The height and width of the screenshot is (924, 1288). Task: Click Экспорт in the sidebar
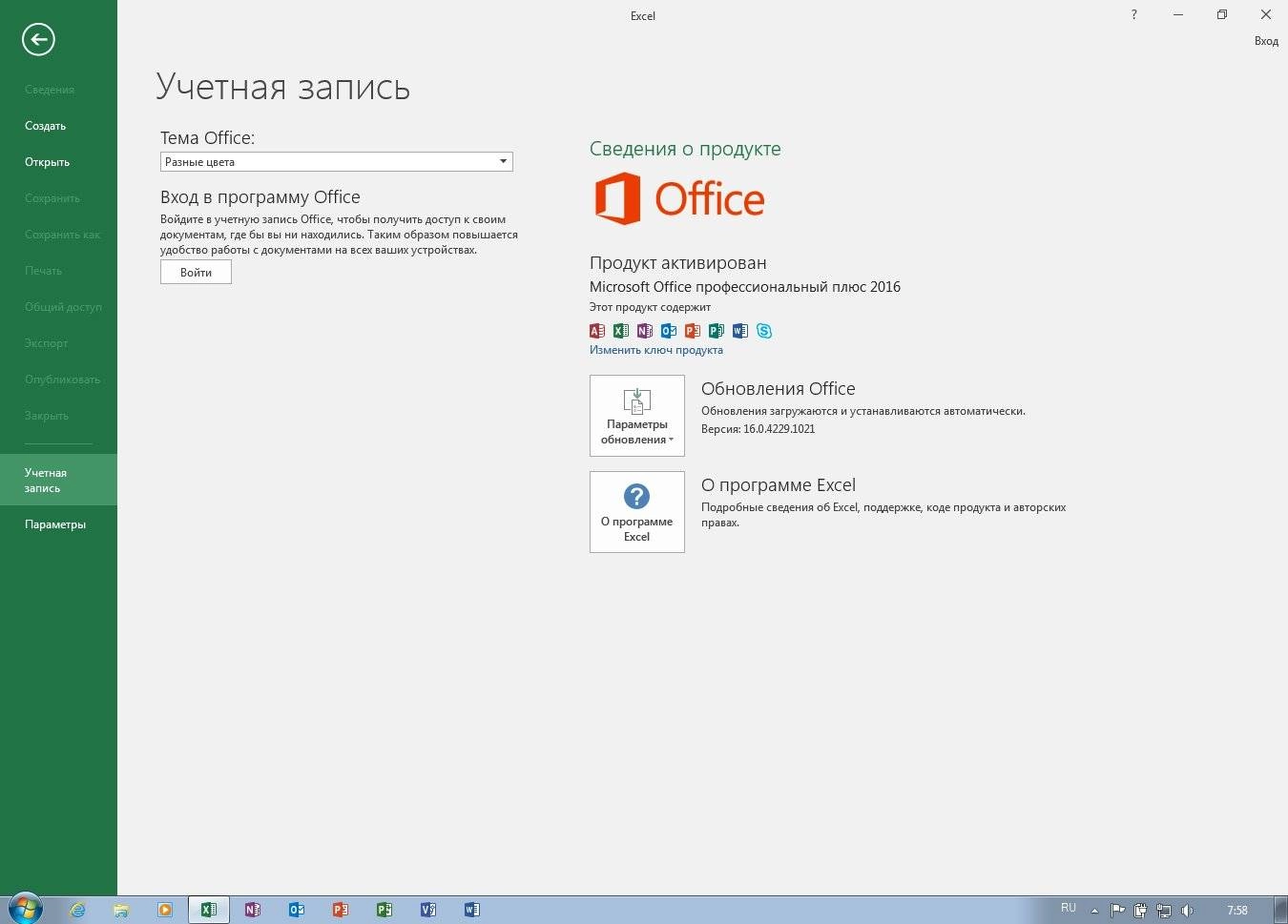[x=46, y=343]
